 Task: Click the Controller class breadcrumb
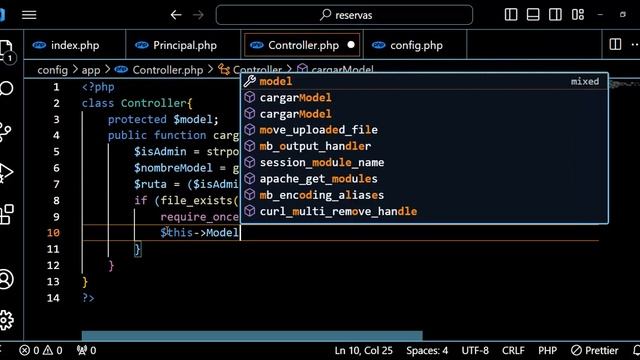(x=250, y=69)
